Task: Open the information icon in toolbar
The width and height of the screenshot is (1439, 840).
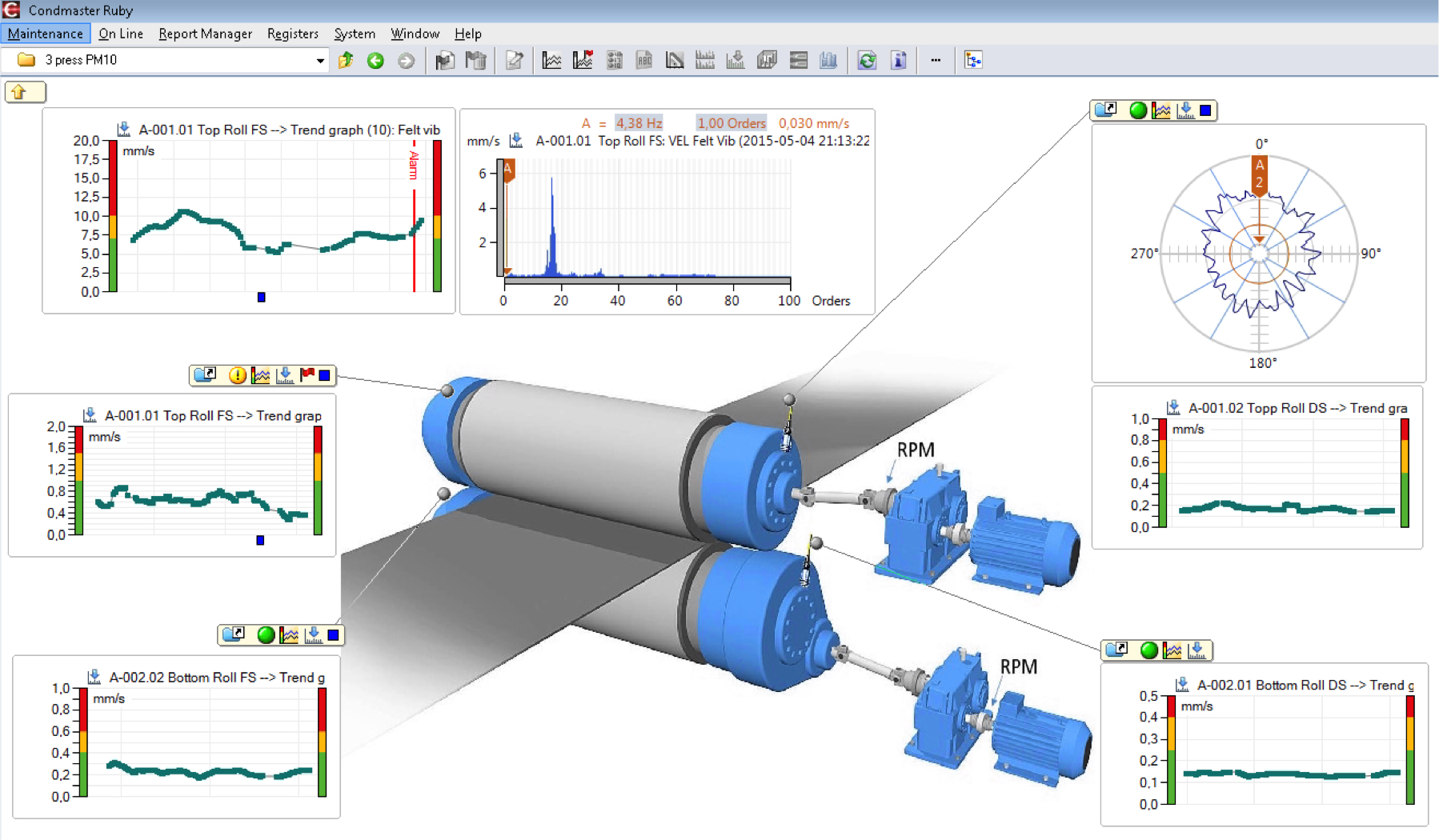Action: tap(898, 61)
